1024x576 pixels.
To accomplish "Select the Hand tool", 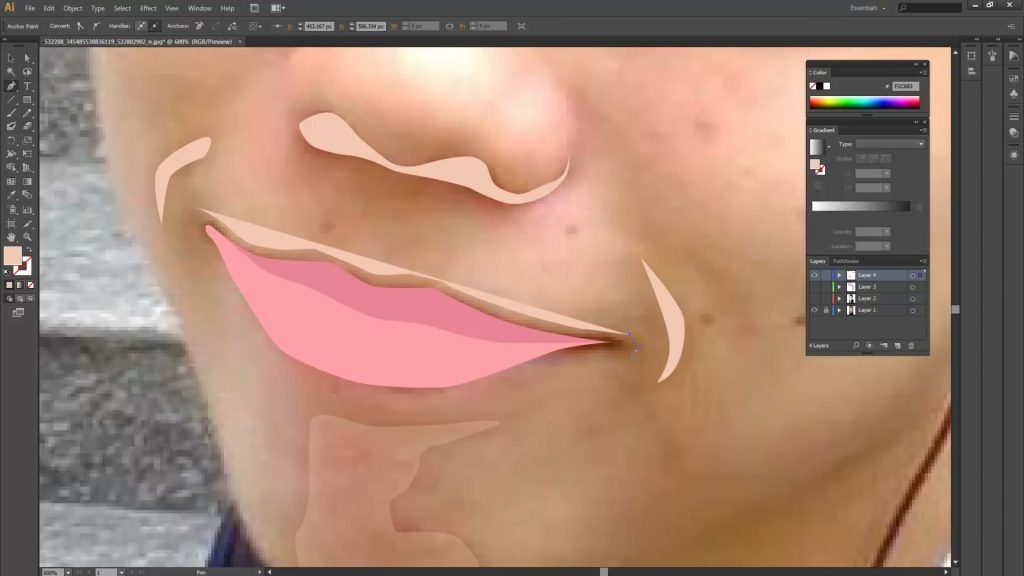I will coord(11,237).
